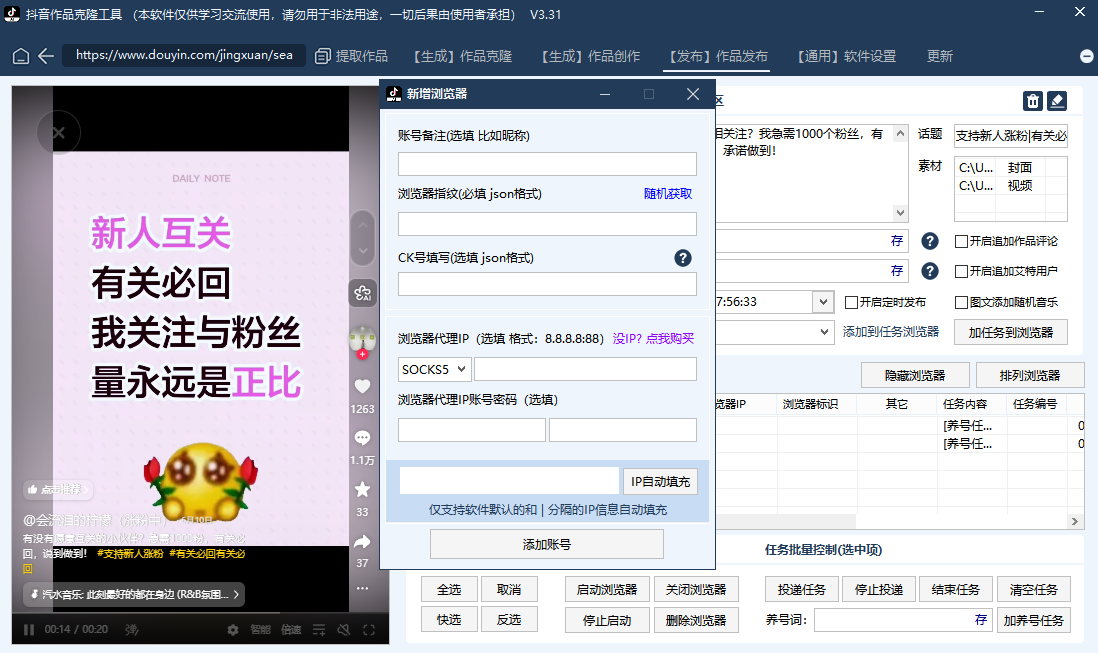Click horizontal scrollbar right arrow in task table
The width and height of the screenshot is (1098, 653).
pos(1075,521)
